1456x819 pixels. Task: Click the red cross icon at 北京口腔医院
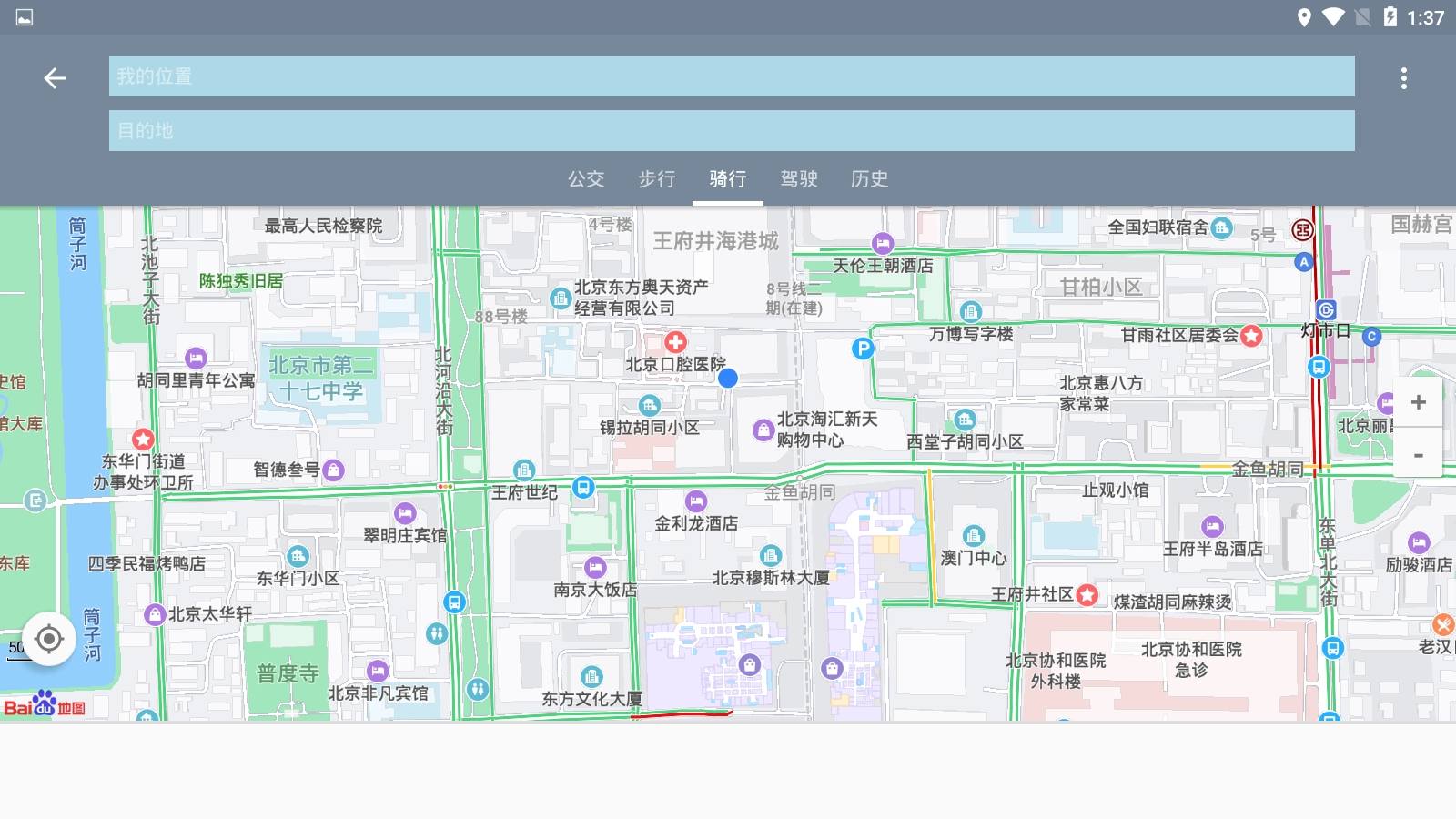pyautogui.click(x=674, y=343)
